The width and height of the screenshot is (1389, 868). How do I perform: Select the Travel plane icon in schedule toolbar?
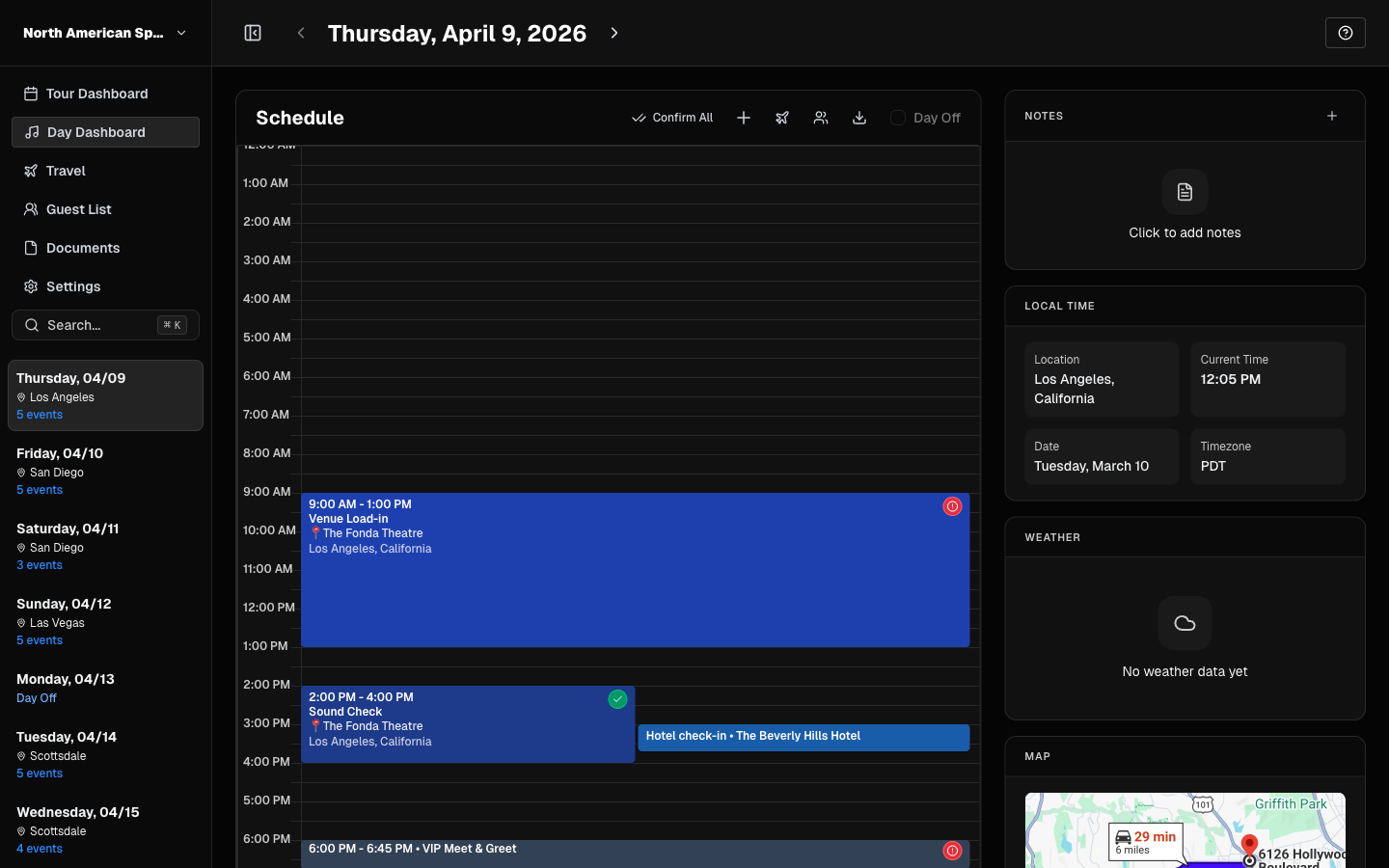coord(782,117)
